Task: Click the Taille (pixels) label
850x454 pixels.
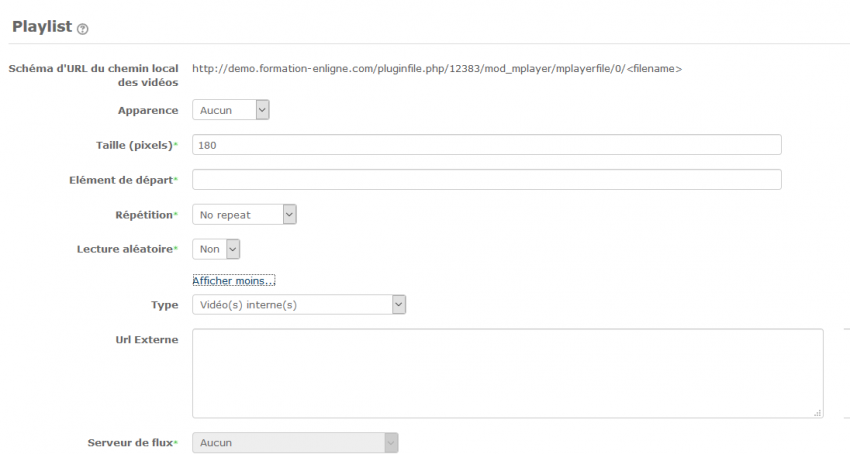Action: pyautogui.click(x=129, y=145)
